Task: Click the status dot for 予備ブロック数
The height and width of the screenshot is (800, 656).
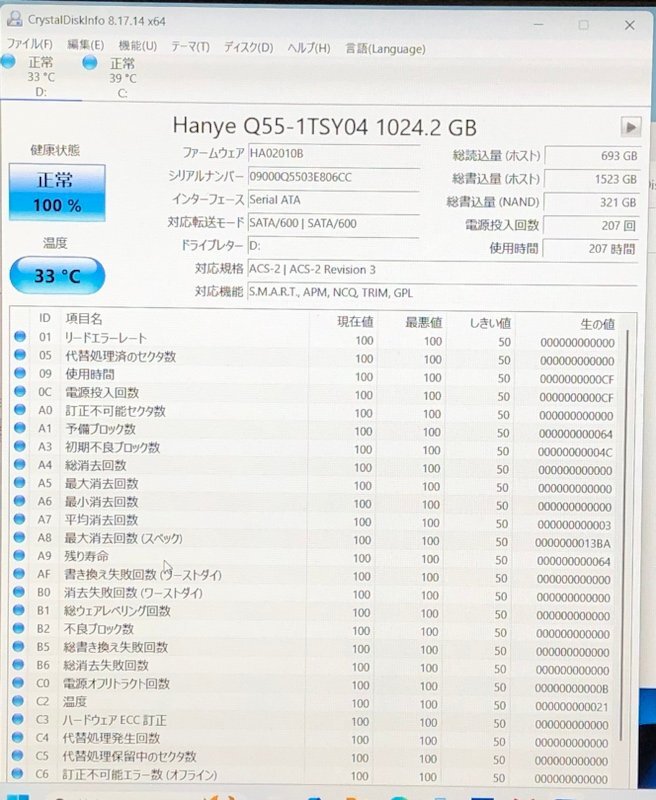Action: pyautogui.click(x=19, y=428)
